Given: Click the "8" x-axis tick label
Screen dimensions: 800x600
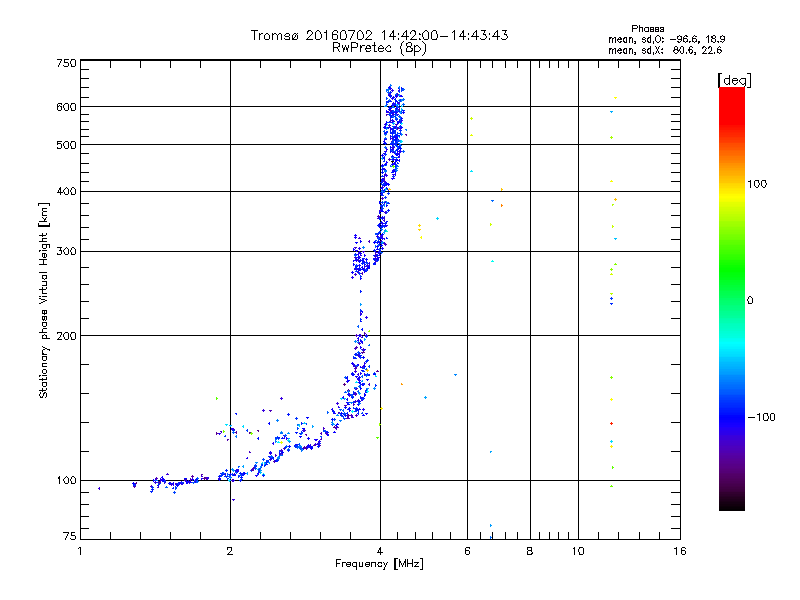Looking at the screenshot, I should click(x=530, y=551).
